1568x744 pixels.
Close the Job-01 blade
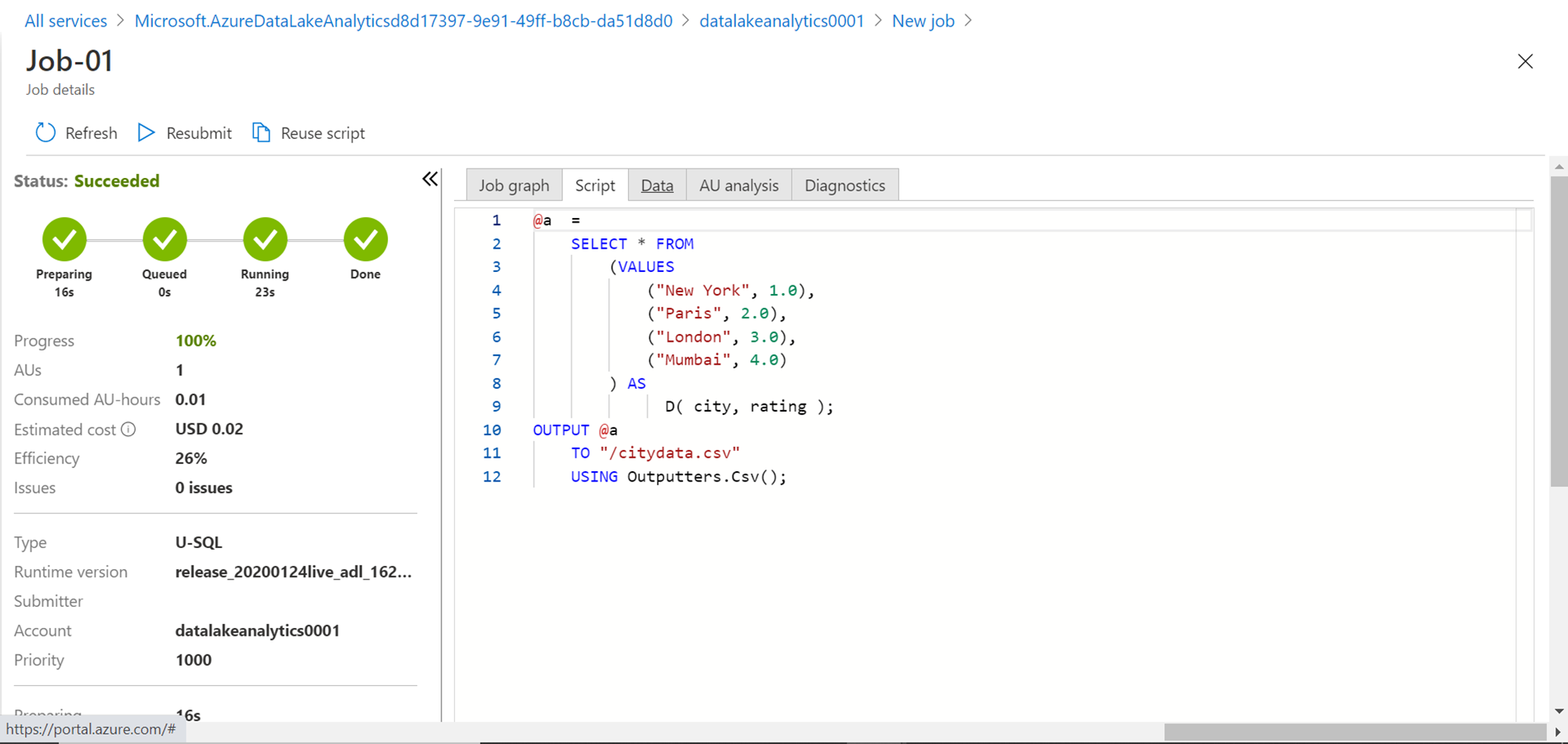(1525, 61)
